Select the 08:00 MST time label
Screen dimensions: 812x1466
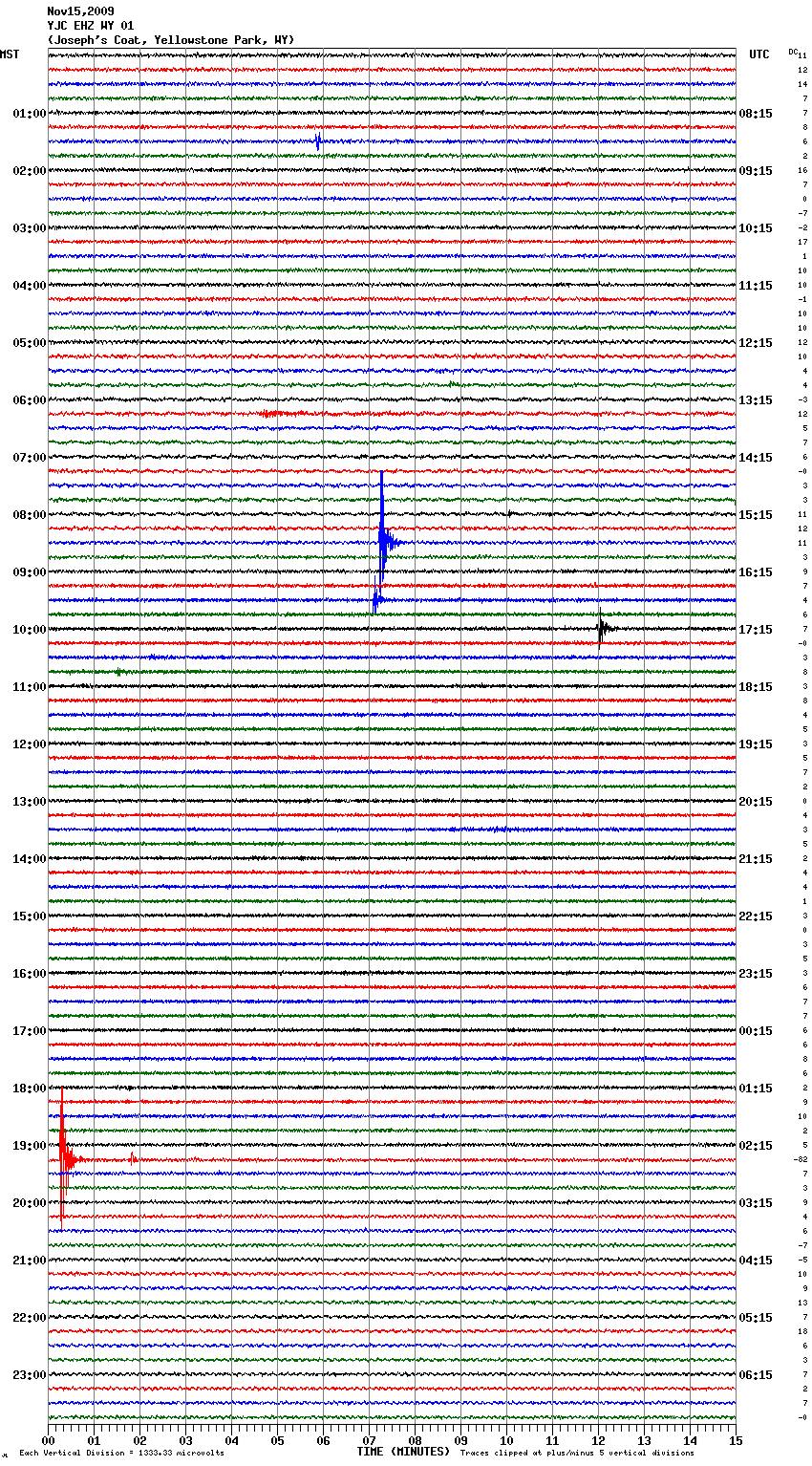click(x=30, y=515)
